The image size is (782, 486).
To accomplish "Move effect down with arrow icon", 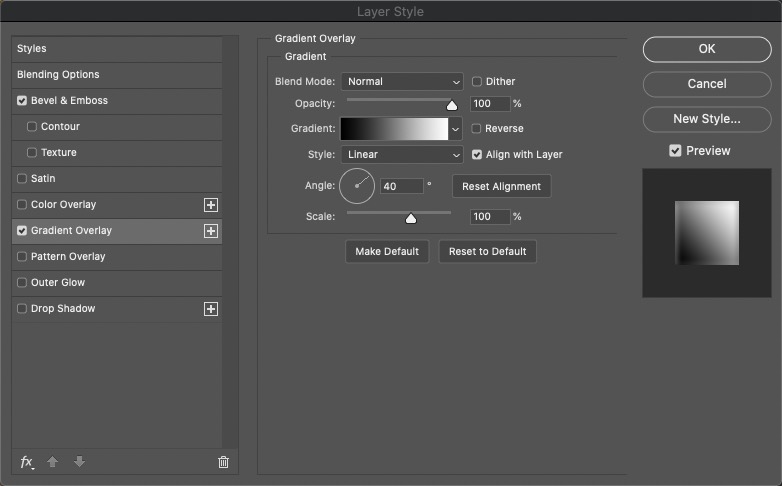I will coord(79,462).
